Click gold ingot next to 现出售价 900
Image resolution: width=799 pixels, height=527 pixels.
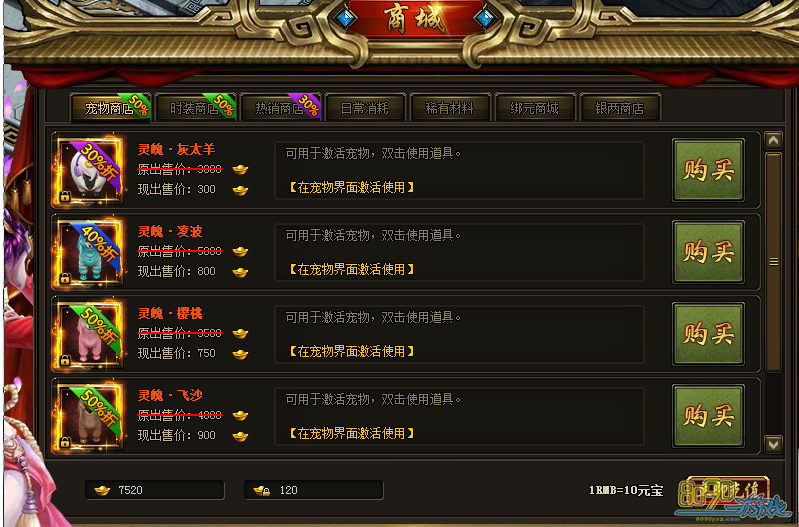[x=240, y=436]
